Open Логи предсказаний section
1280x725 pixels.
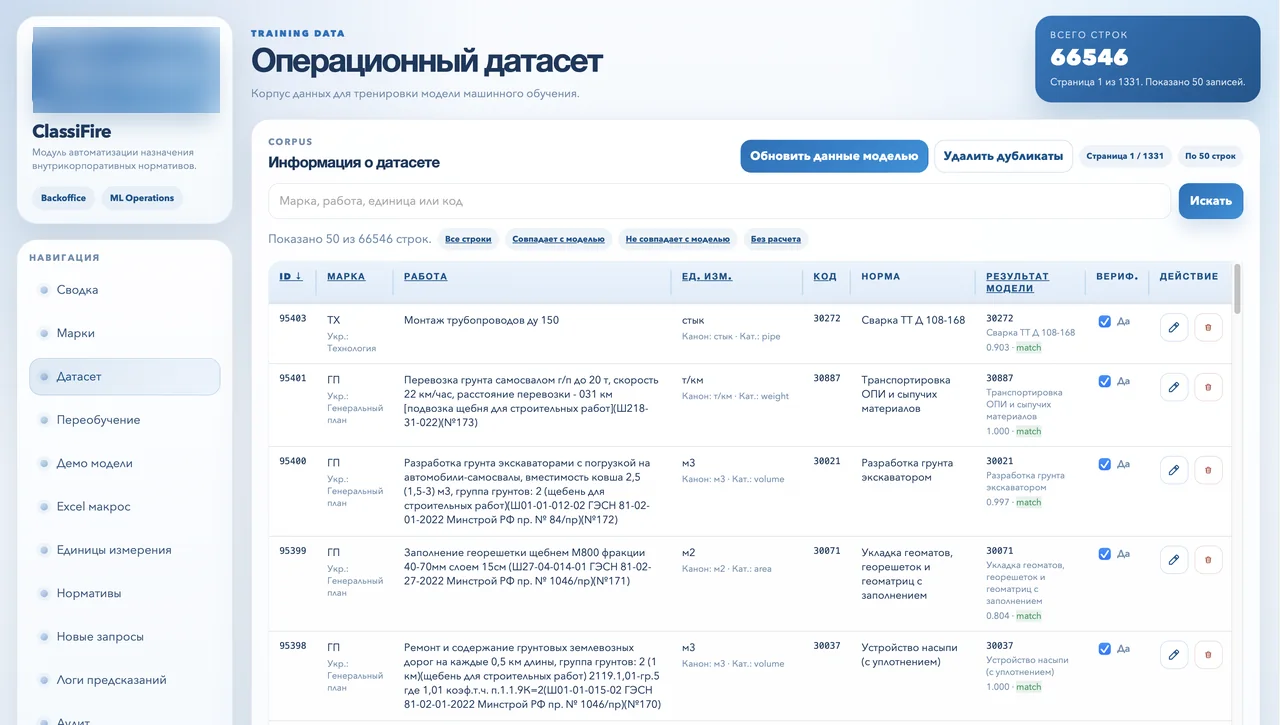[x=124, y=680]
